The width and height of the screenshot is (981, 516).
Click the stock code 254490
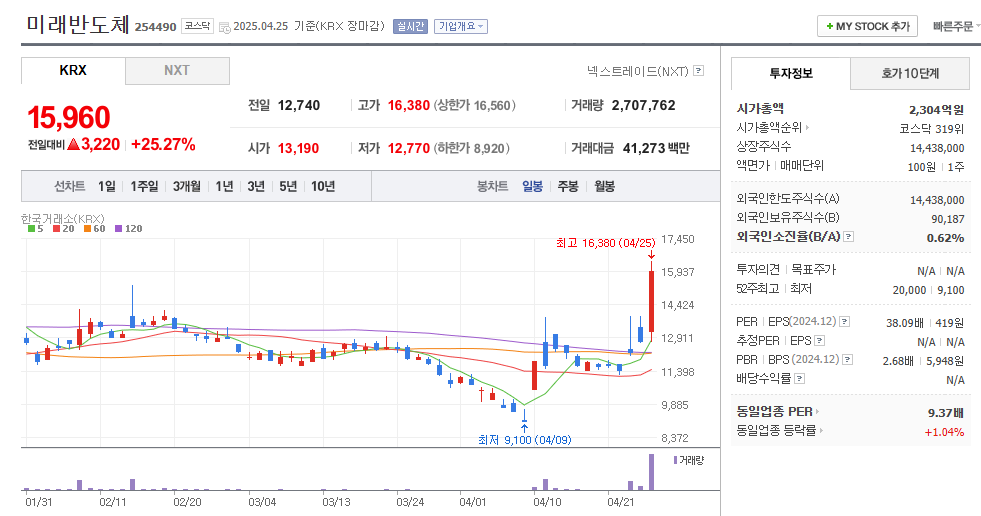point(156,27)
